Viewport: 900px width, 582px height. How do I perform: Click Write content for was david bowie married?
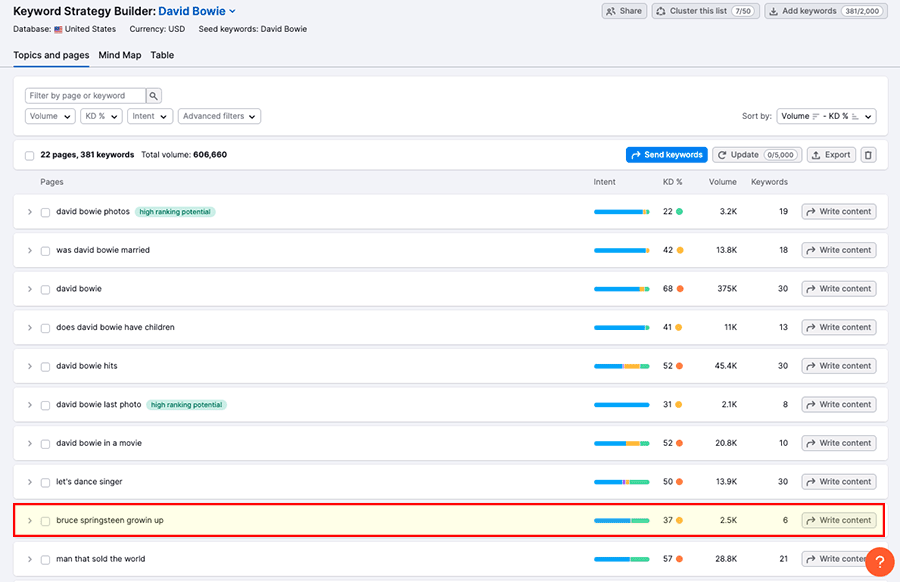pos(839,250)
